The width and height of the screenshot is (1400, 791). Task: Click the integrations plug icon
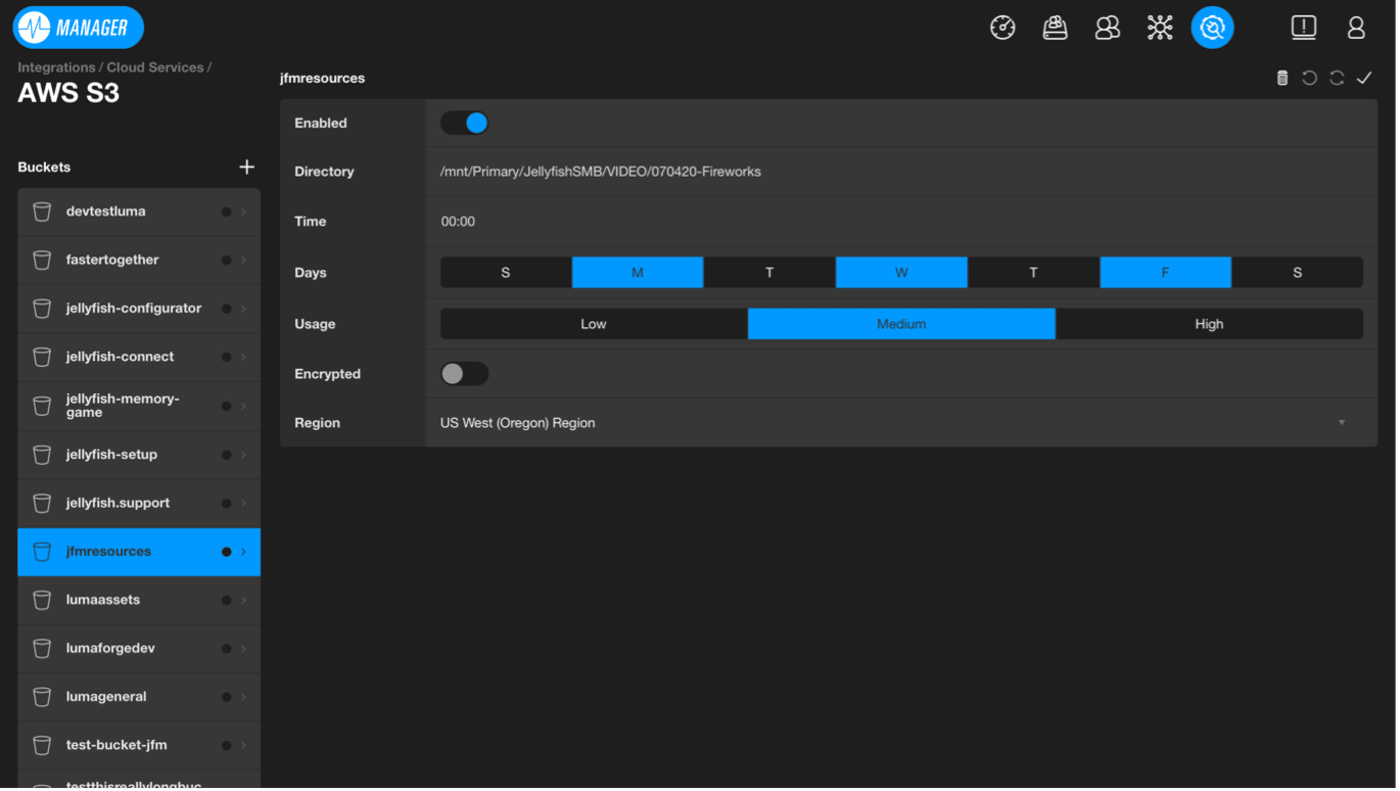pos(1212,27)
